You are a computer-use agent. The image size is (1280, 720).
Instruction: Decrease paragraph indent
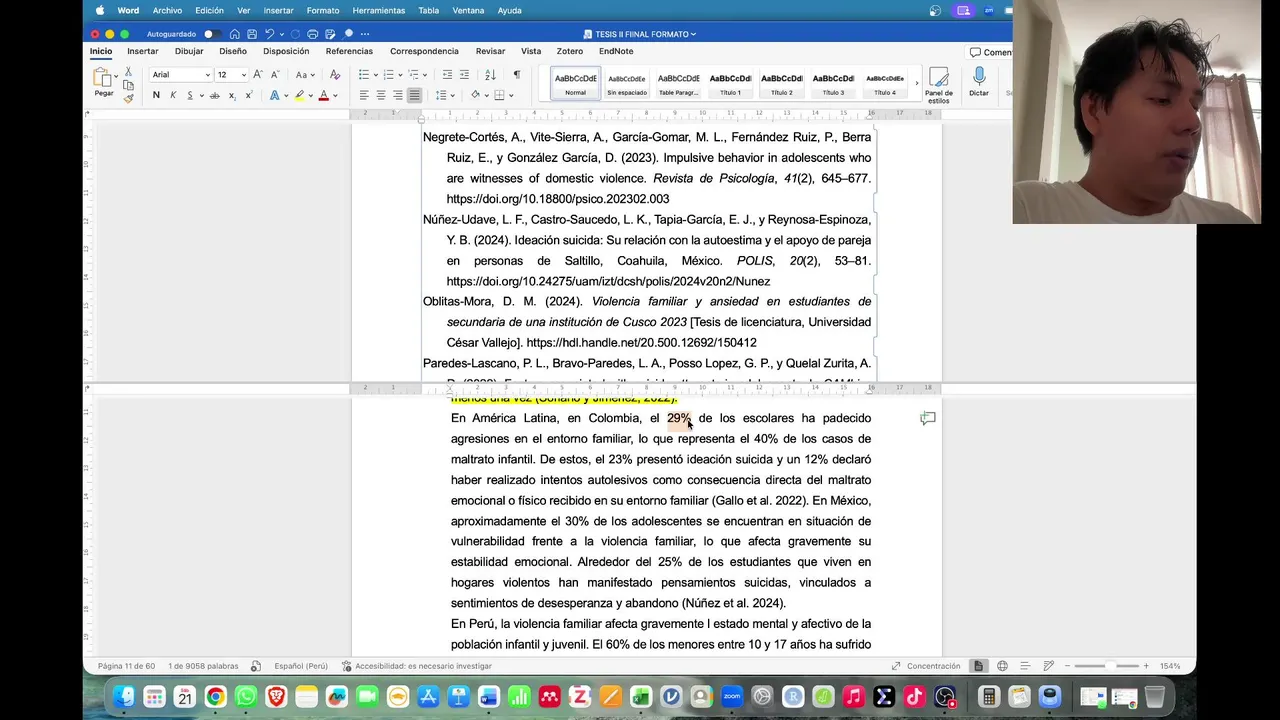click(447, 75)
